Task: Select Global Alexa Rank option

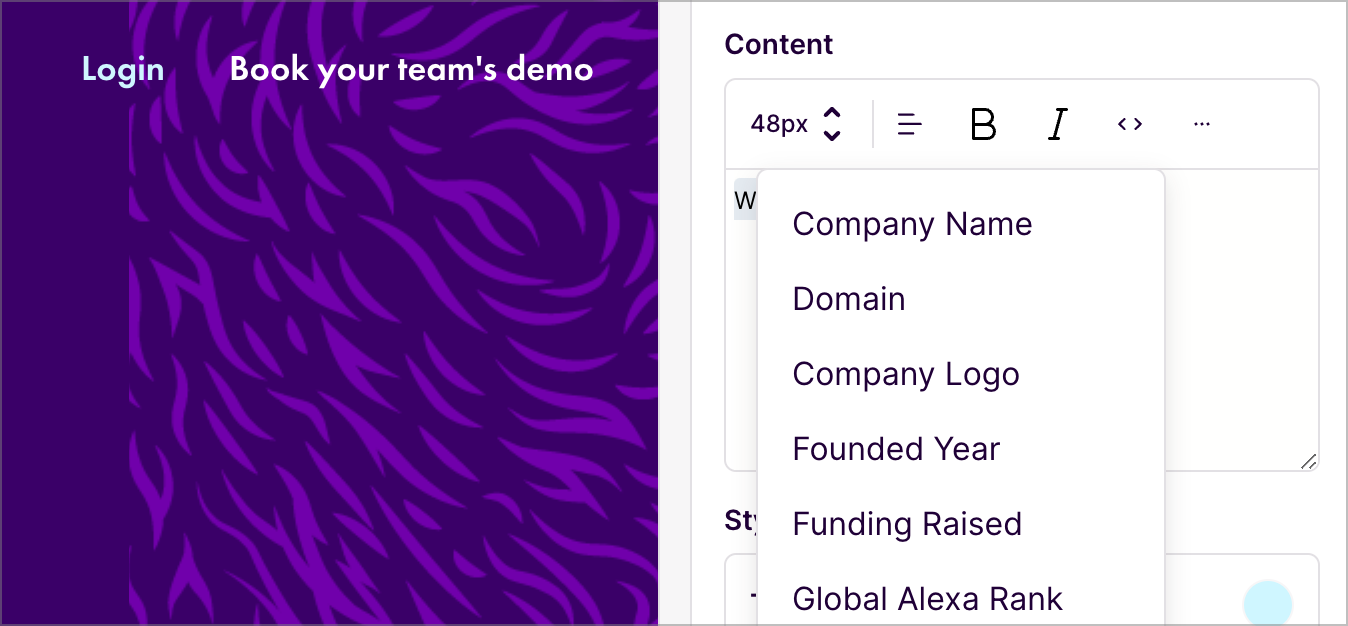Action: tap(927, 599)
